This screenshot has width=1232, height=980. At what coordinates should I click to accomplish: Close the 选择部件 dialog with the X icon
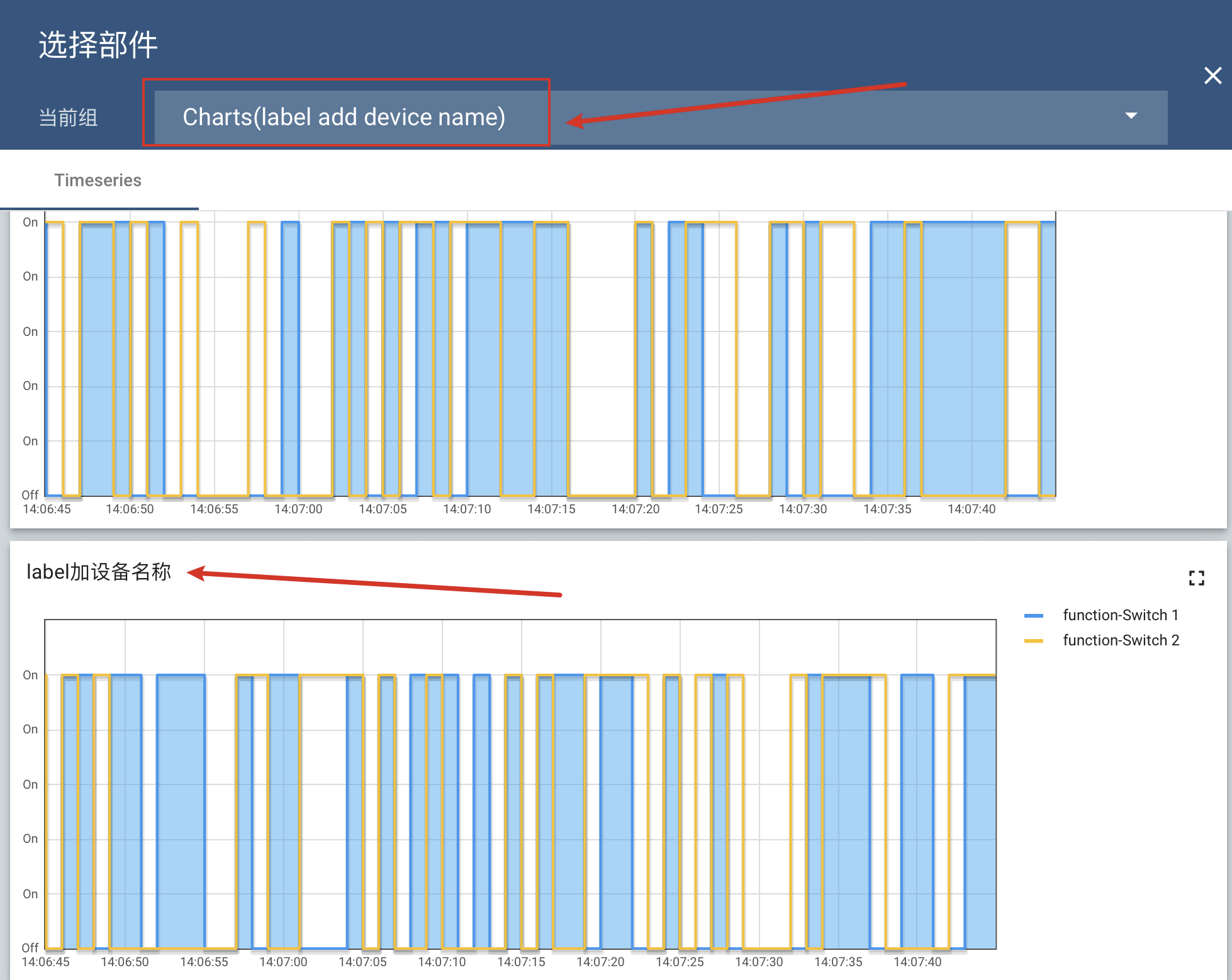[1212, 75]
